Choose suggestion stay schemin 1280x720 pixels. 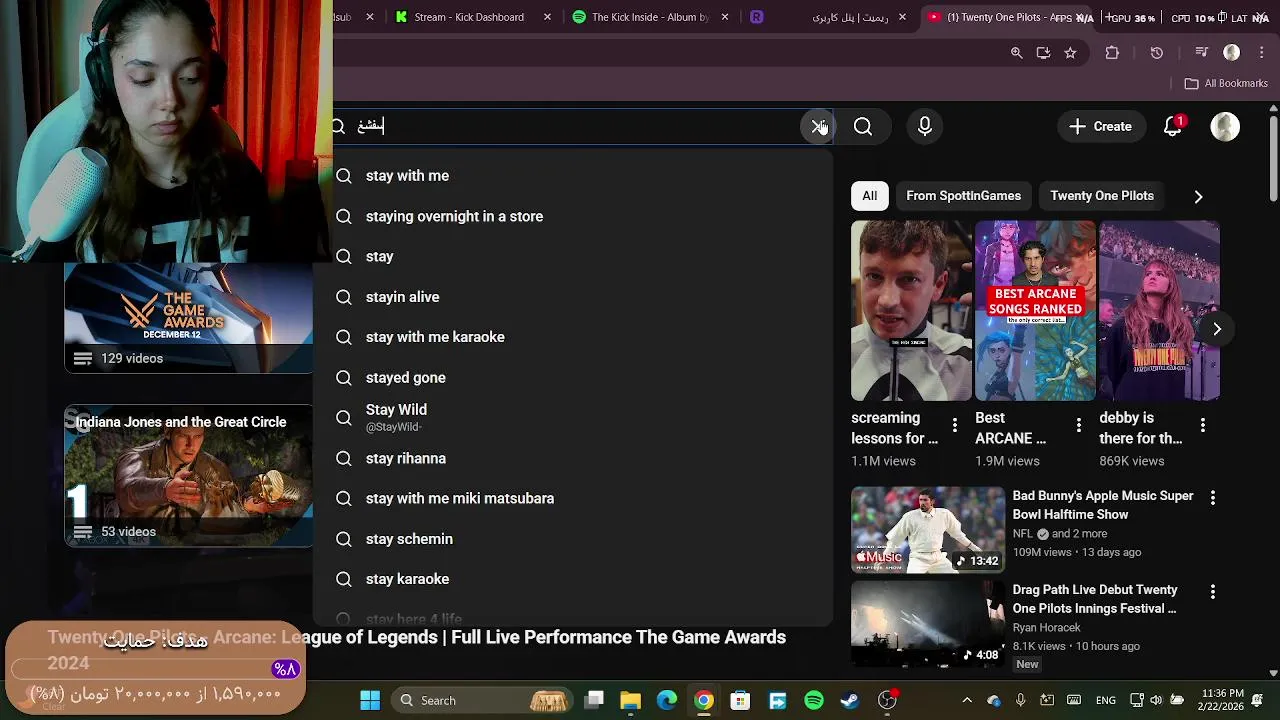click(x=573, y=539)
